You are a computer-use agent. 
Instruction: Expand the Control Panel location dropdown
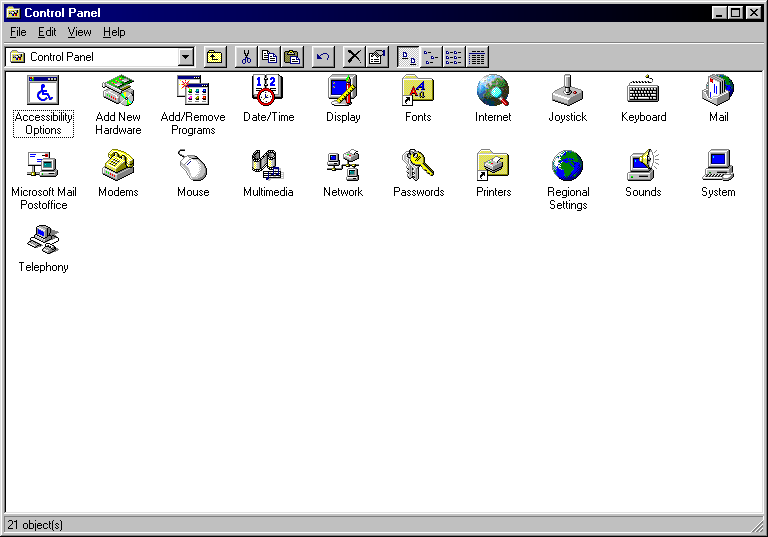tap(185, 57)
